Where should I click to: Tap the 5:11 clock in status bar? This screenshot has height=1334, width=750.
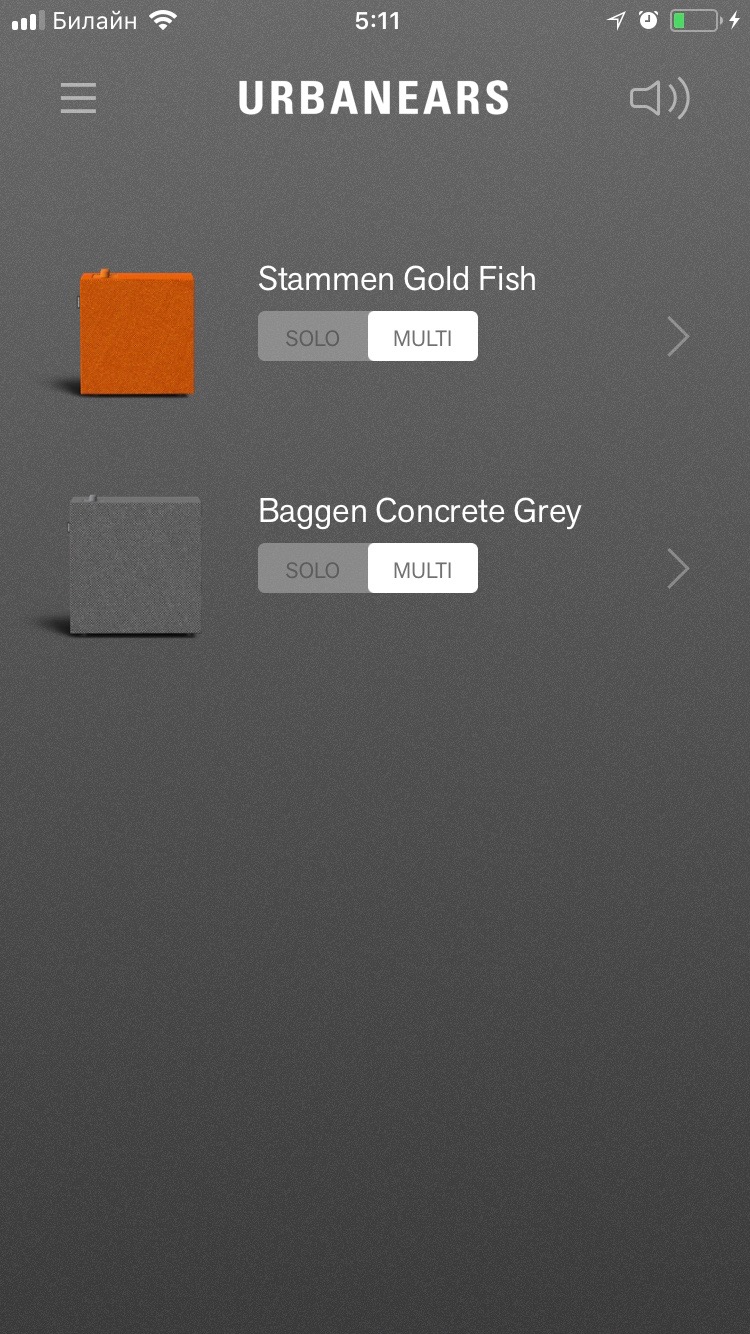(377, 20)
